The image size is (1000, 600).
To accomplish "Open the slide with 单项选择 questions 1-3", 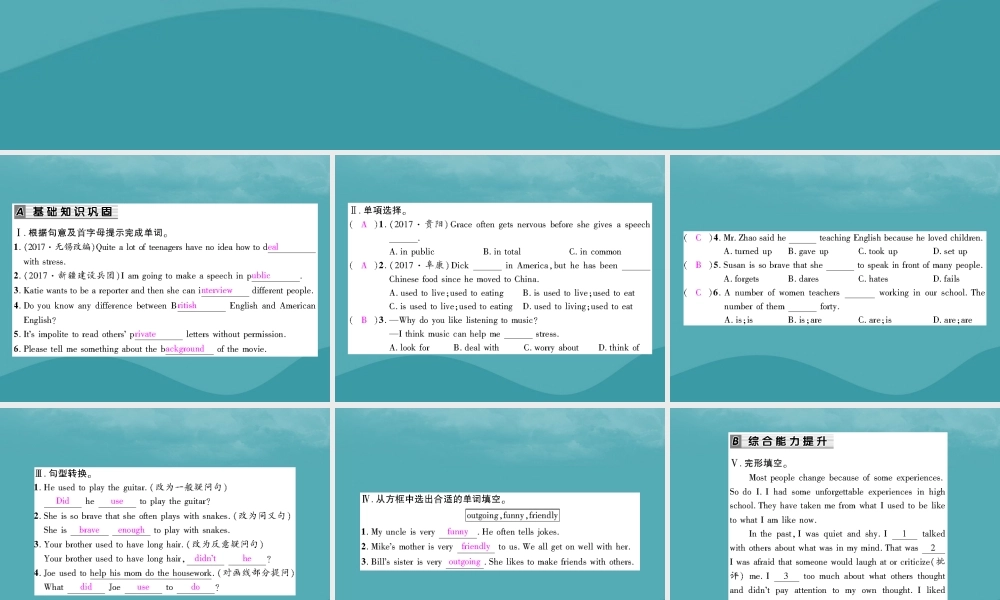I will click(500, 278).
